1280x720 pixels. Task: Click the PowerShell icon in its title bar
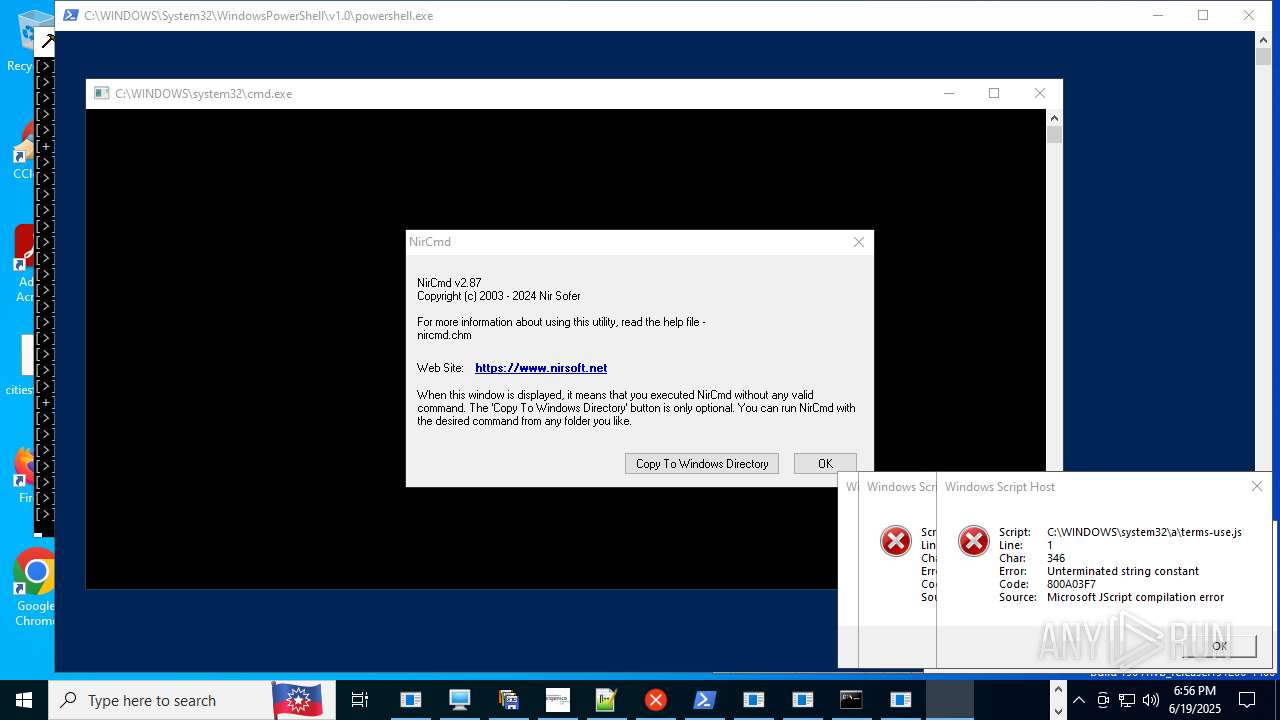pyautogui.click(x=70, y=16)
